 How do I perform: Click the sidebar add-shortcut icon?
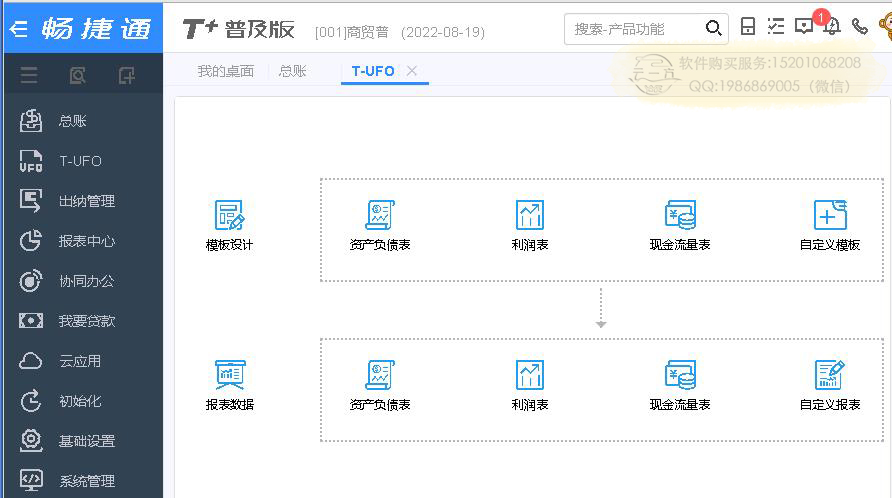pos(126,75)
